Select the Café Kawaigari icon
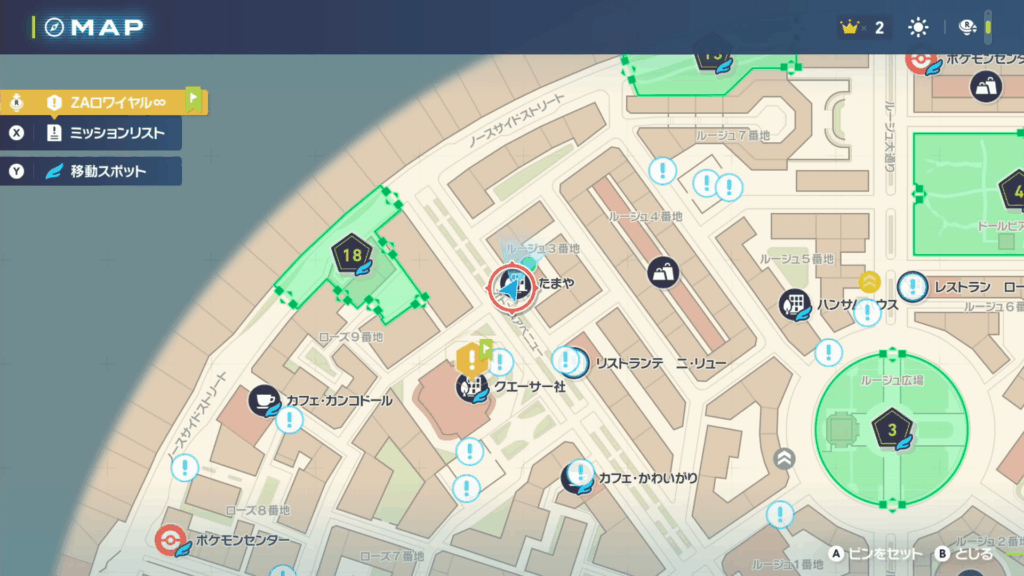1024x576 pixels. click(x=577, y=477)
